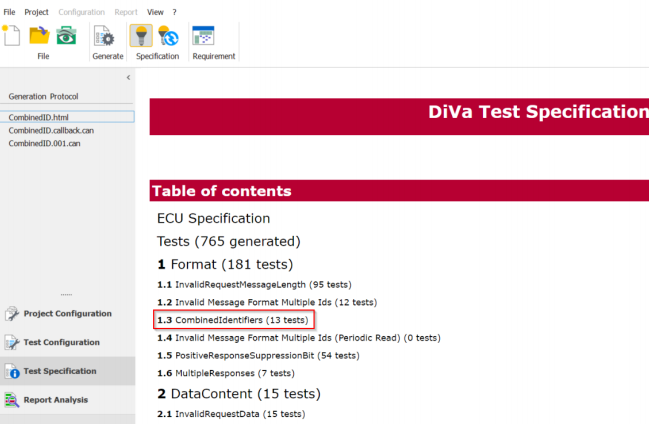This screenshot has width=649, height=424.
Task: Click the Test Configuration icon
Action: click(12, 342)
